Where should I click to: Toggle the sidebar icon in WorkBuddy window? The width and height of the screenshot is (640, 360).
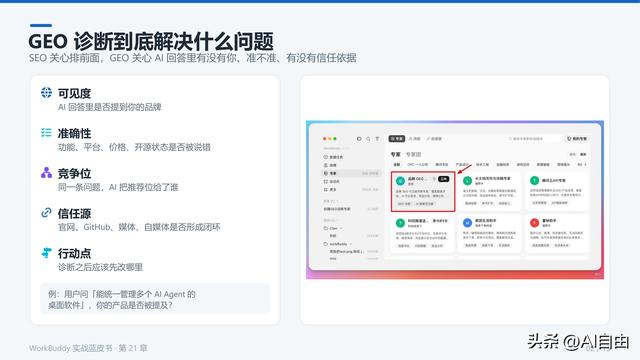coord(359,139)
